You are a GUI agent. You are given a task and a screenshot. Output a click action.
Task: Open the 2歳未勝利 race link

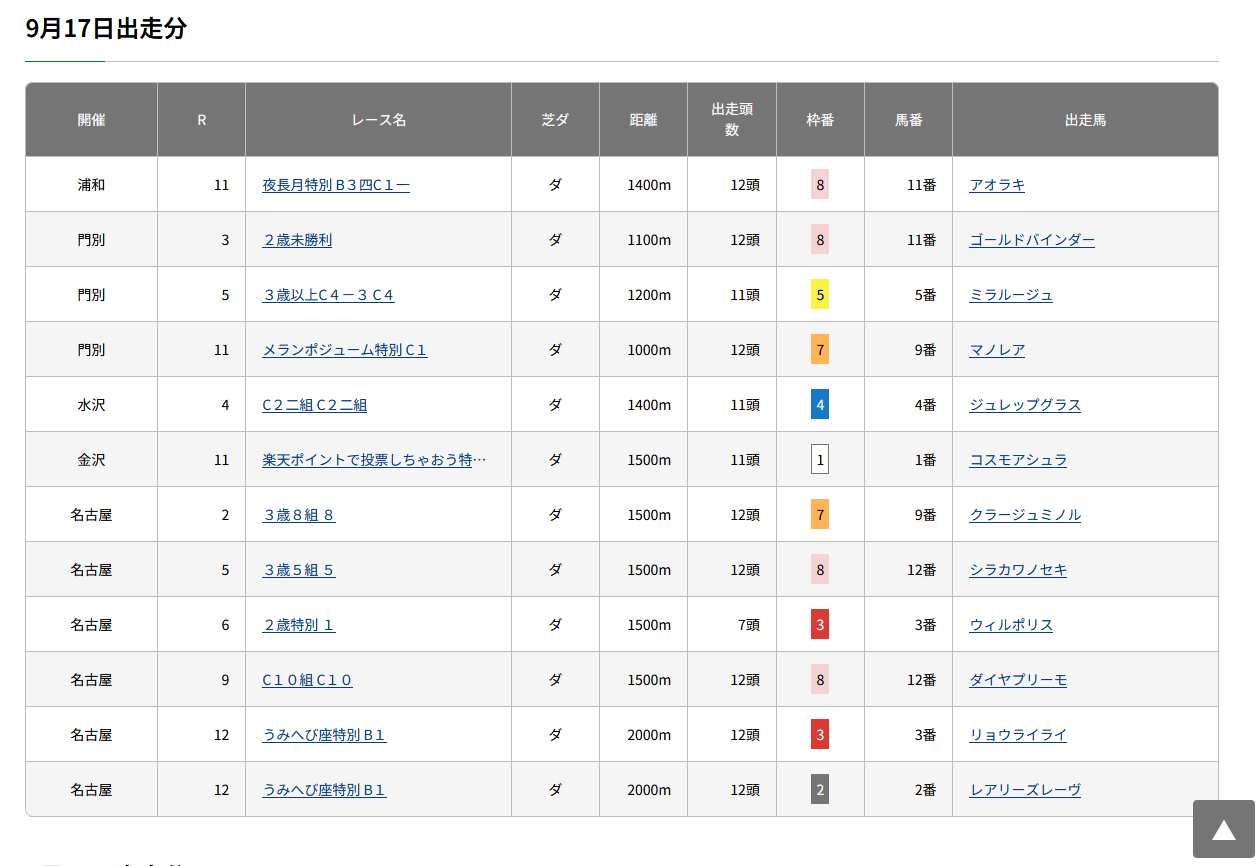(297, 240)
